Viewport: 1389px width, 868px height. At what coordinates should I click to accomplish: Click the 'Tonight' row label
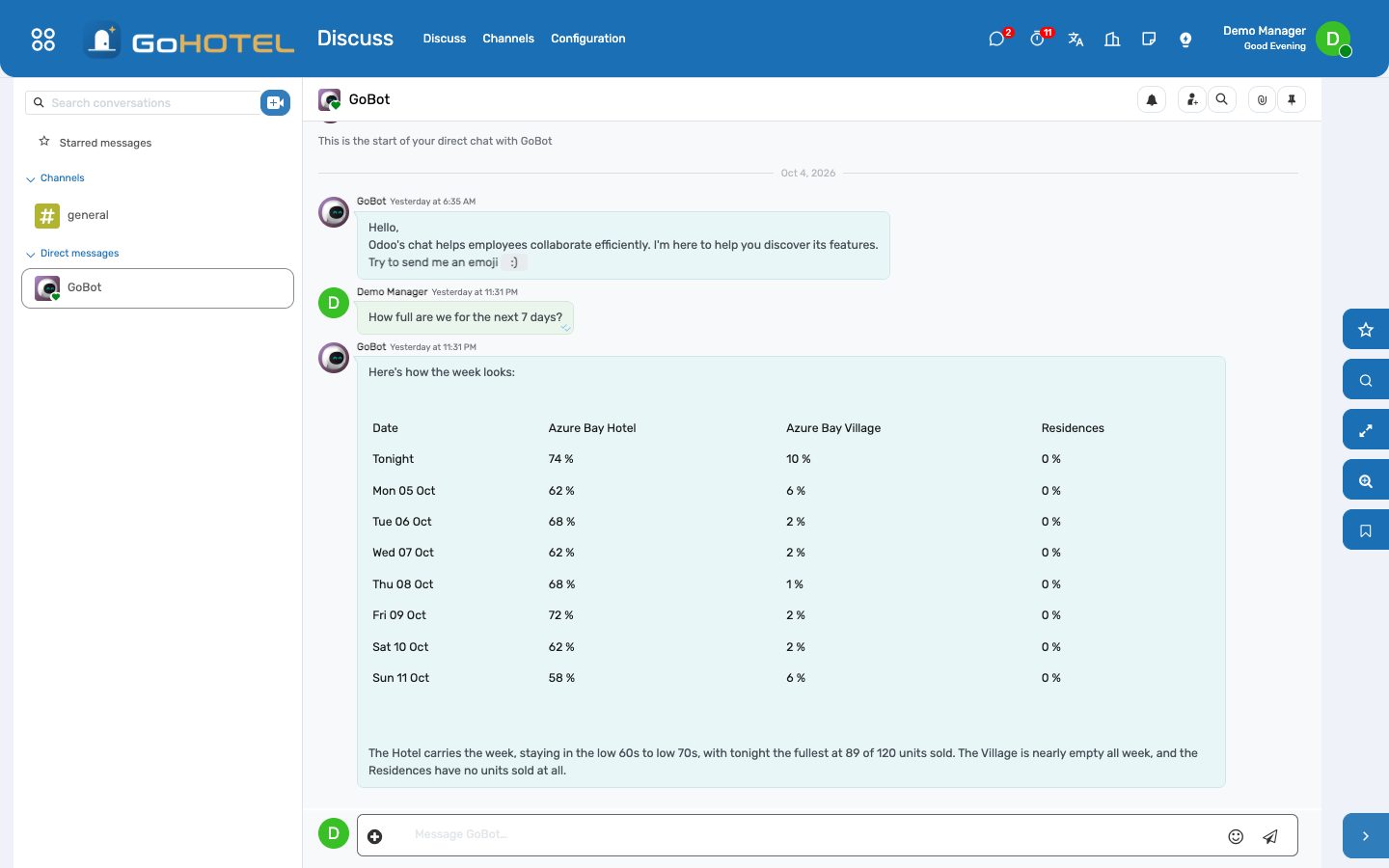pos(394,459)
